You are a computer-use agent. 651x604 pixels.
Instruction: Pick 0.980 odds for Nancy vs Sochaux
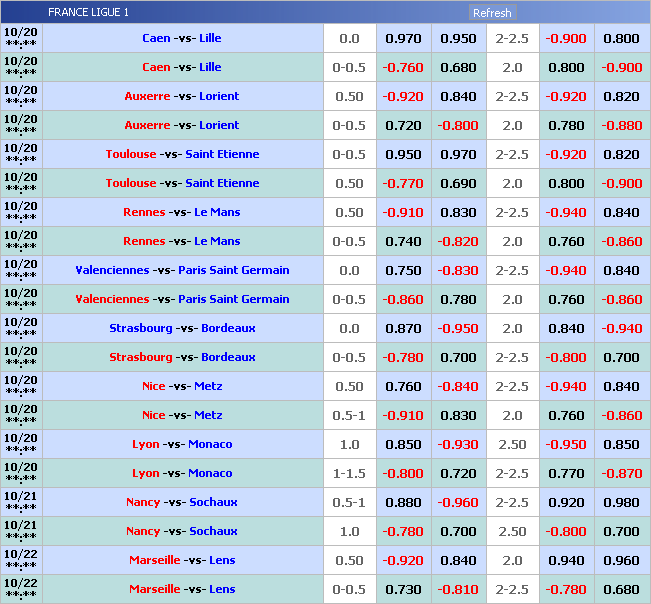(x=621, y=503)
